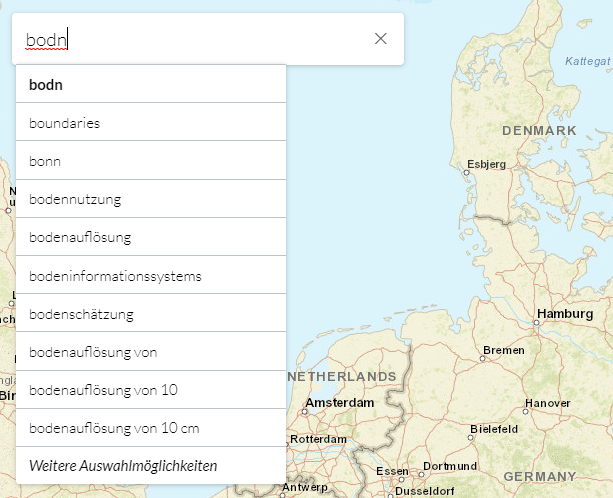Image resolution: width=613 pixels, height=498 pixels.
Task: Choose the suggestion "bodenauflösung von 10" without cm
Action: point(151,390)
